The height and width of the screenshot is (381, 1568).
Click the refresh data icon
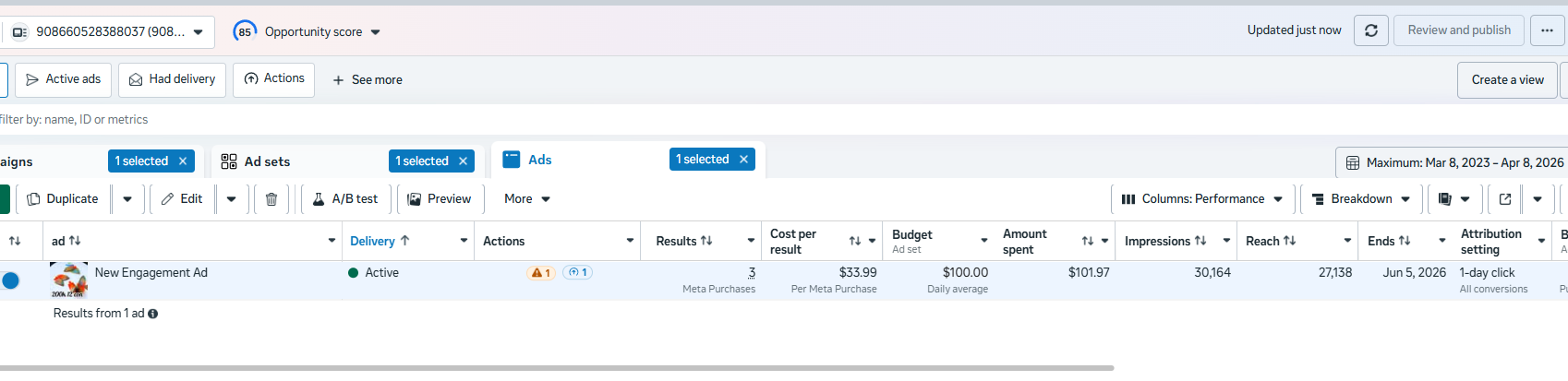1371,30
